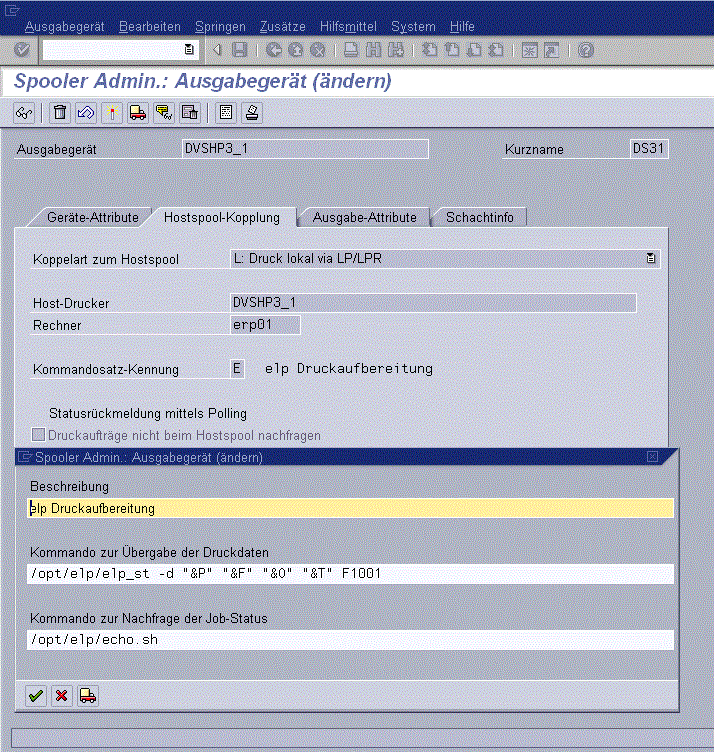The image size is (714, 752).
Task: Click the truck icon in dialog footer
Action: tap(87, 695)
